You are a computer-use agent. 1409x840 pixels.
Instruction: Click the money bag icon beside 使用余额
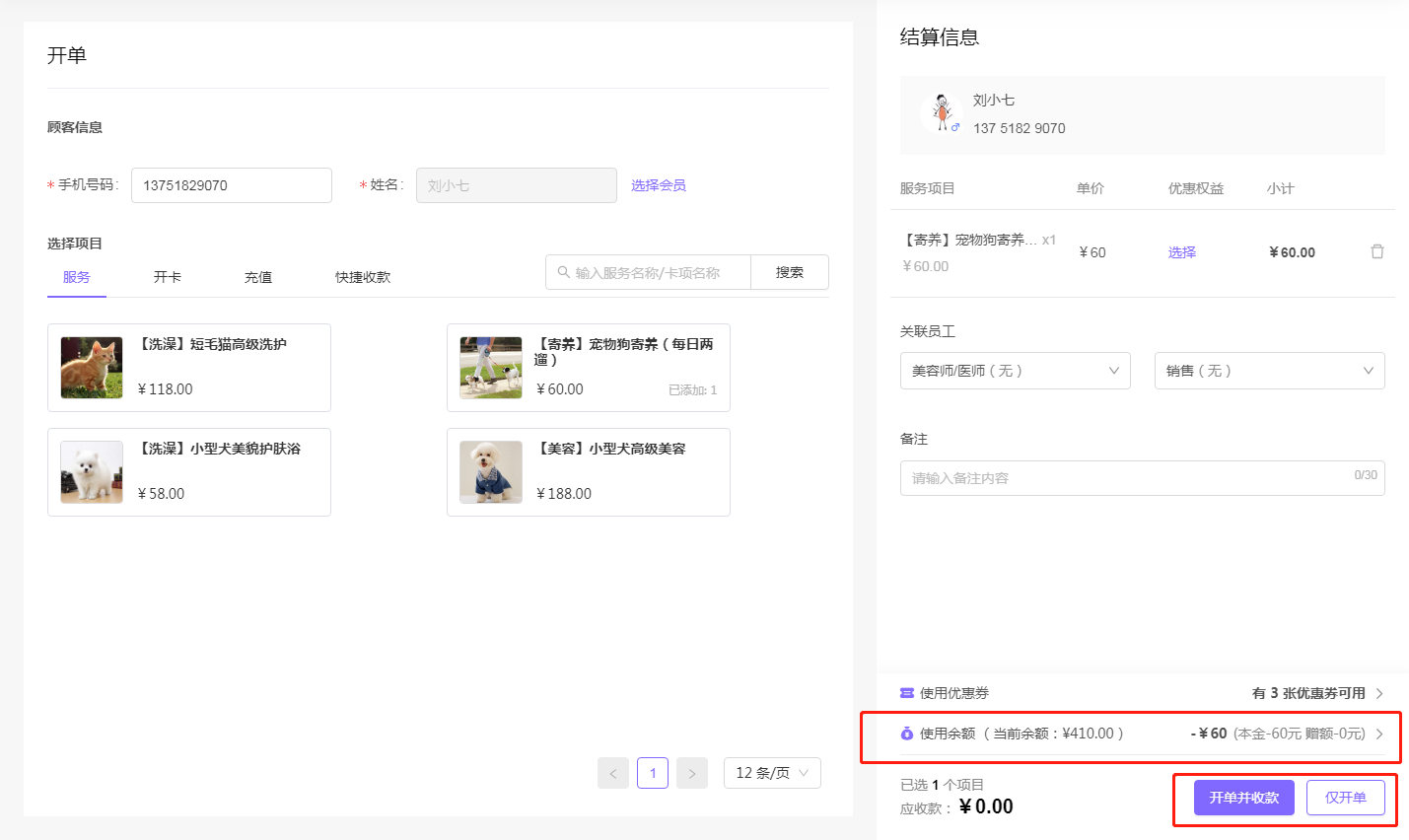(907, 734)
